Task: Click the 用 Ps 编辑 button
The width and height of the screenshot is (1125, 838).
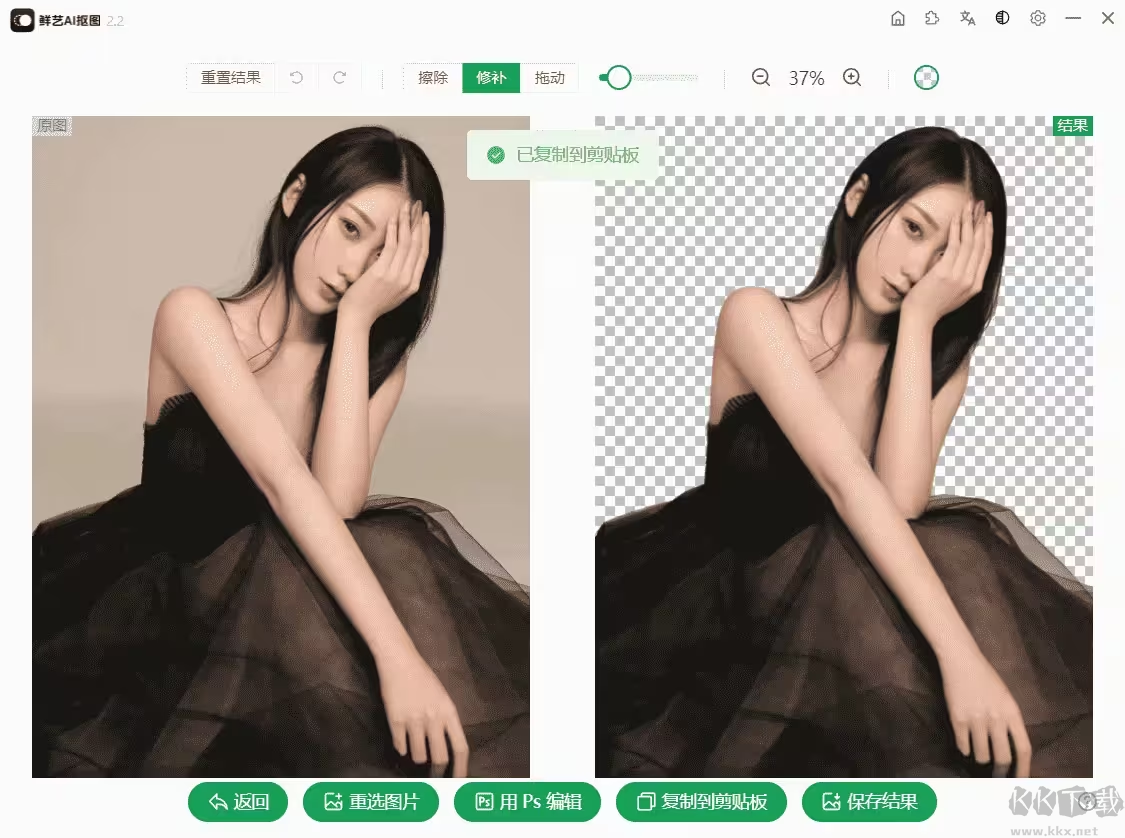Action: [x=527, y=801]
